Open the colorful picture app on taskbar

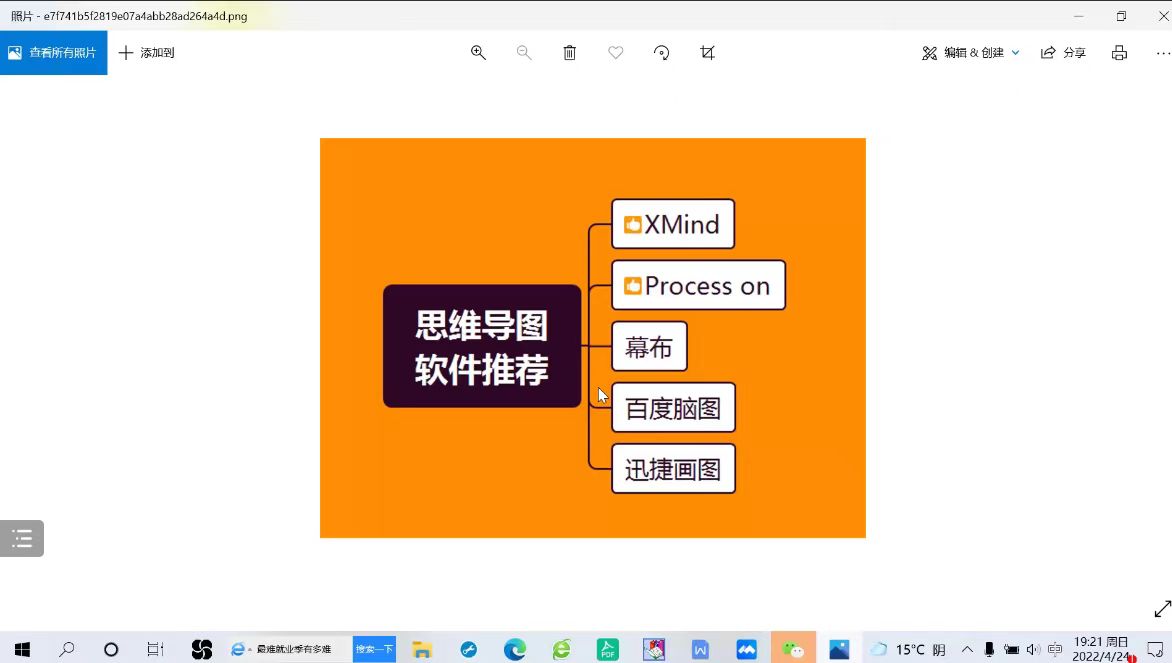pyautogui.click(x=654, y=650)
